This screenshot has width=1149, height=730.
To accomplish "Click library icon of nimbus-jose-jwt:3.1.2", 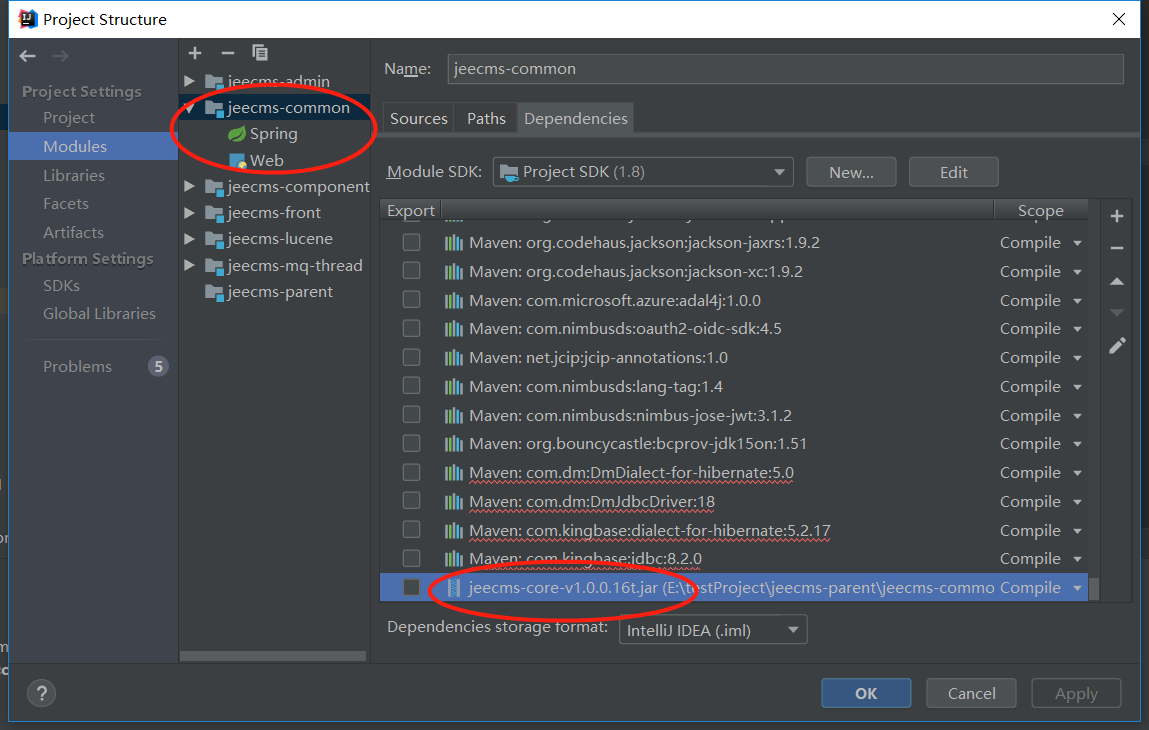I will coord(454,416).
